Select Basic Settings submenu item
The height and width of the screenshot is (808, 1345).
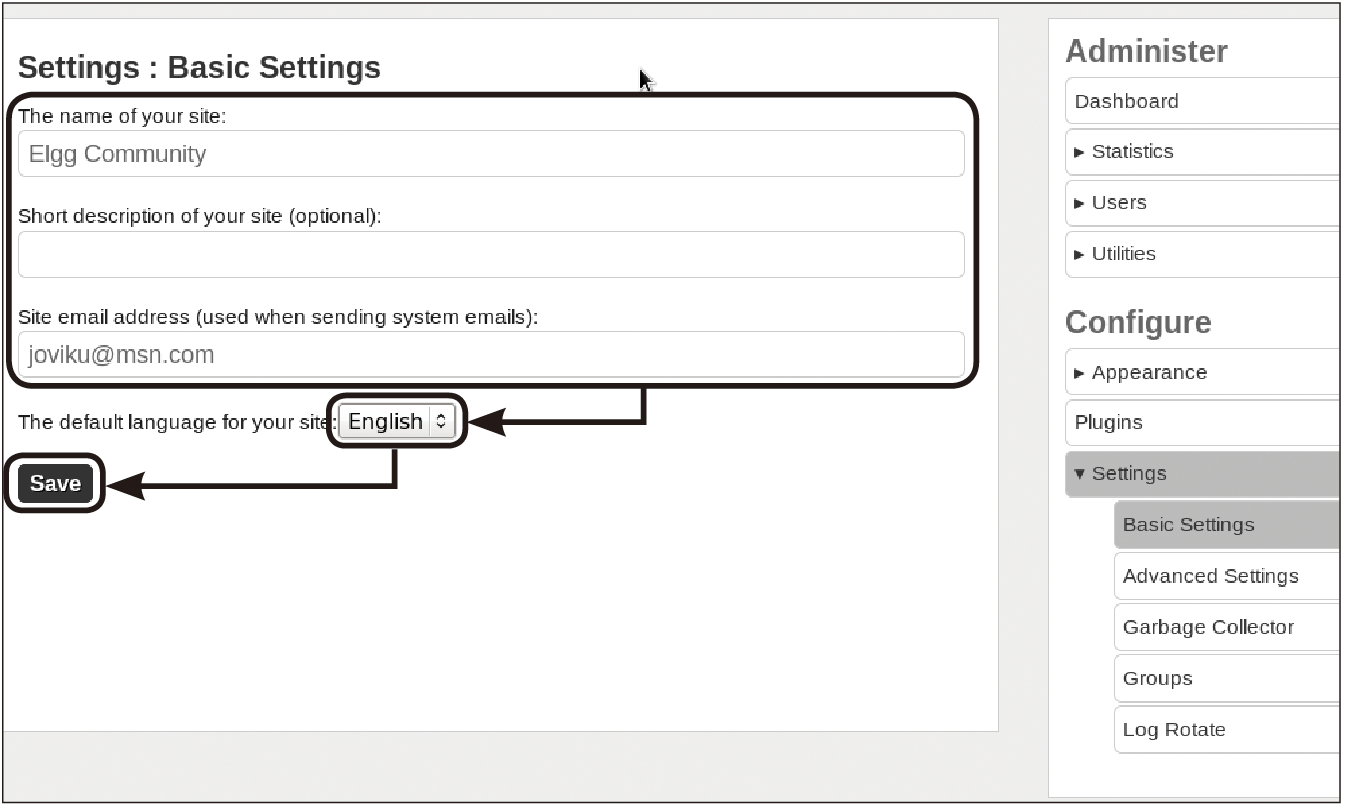[x=1226, y=525]
